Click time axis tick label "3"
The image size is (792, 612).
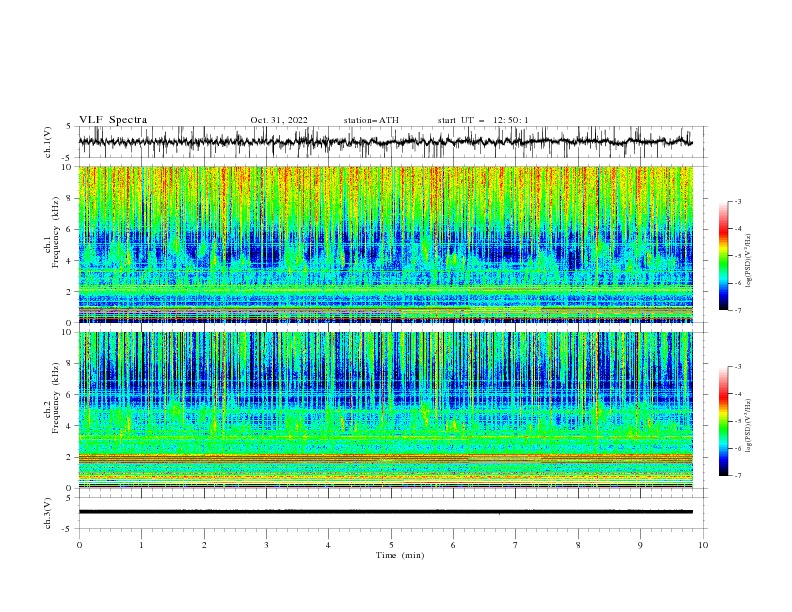(266, 545)
